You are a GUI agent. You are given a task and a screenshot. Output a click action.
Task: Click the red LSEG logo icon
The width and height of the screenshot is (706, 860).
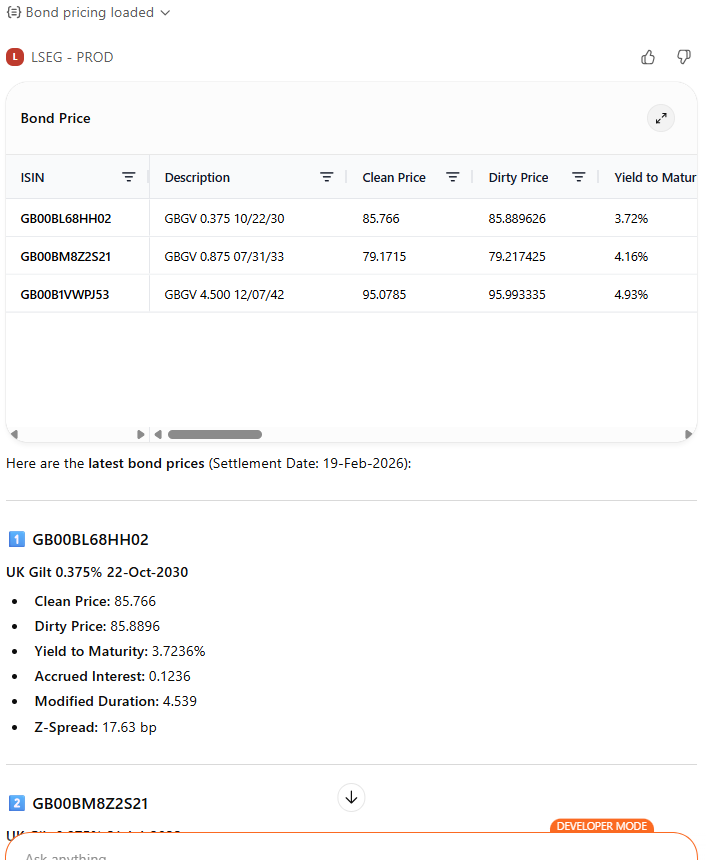15,57
